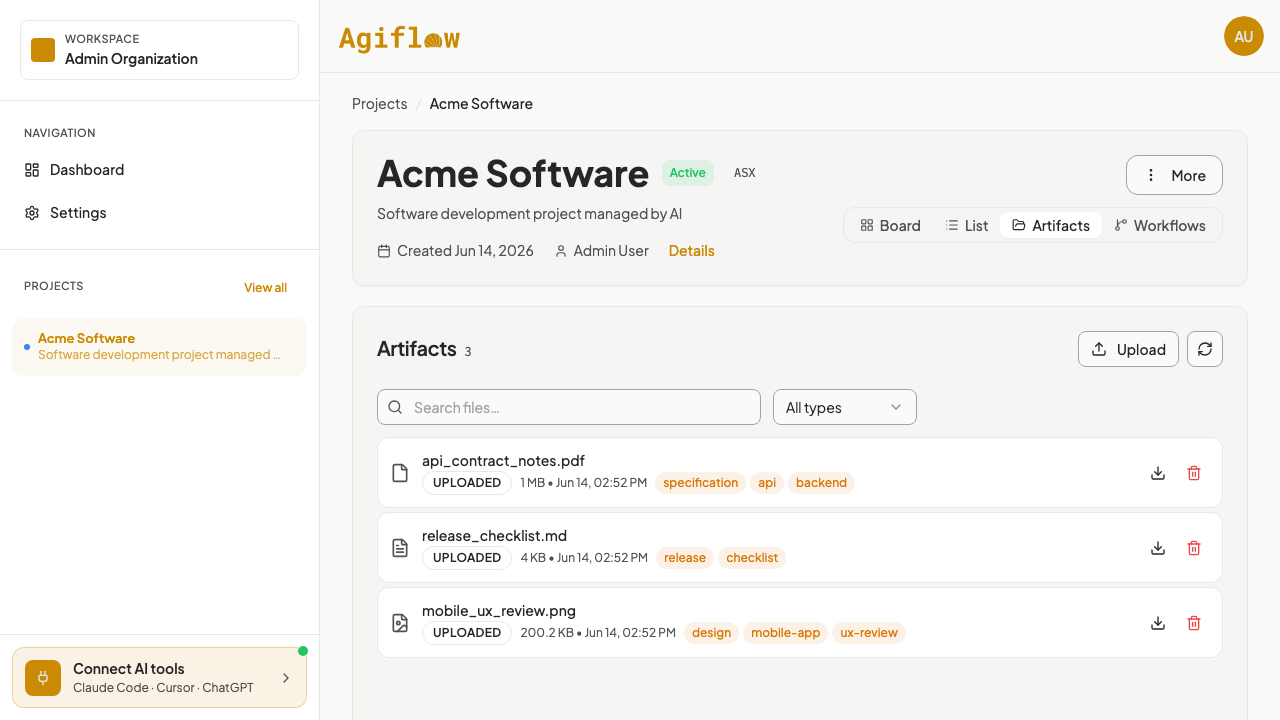Screen dimensions: 1280x720
Task: Switch to the Board view
Action: [890, 225]
